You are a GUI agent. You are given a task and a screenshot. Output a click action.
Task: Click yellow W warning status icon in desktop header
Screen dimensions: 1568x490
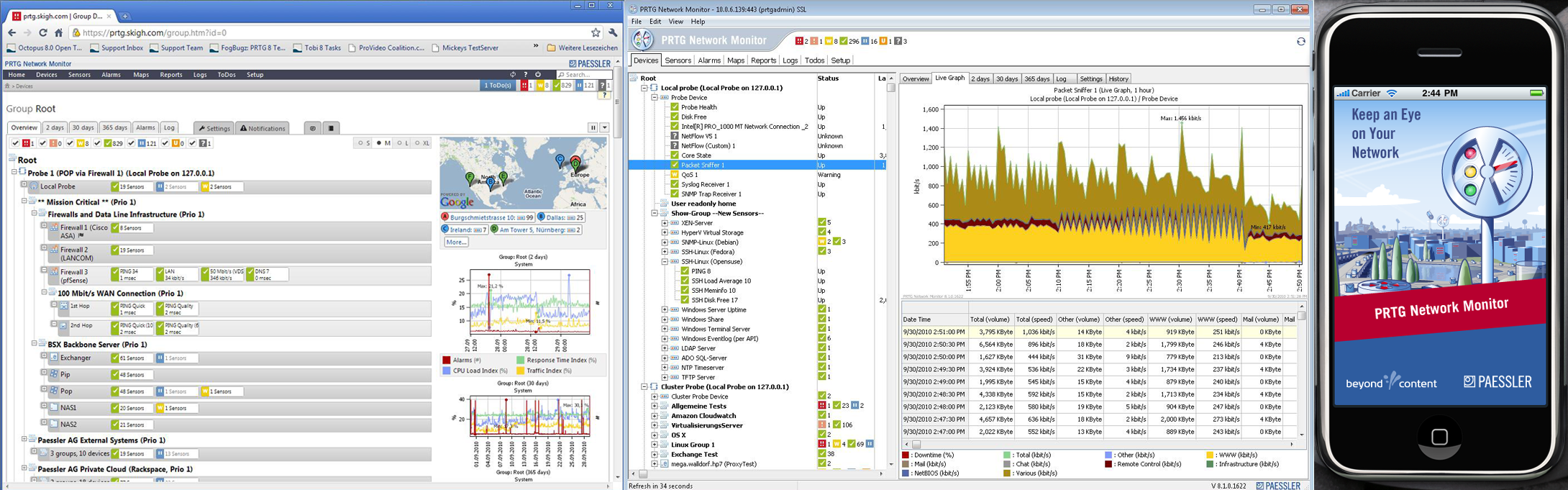[x=829, y=41]
